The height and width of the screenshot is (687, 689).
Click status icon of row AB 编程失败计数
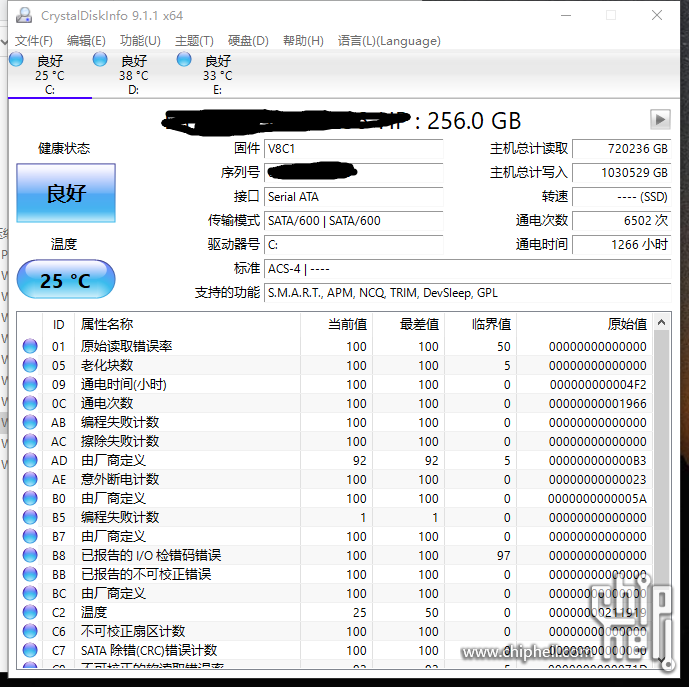pyautogui.click(x=30, y=422)
